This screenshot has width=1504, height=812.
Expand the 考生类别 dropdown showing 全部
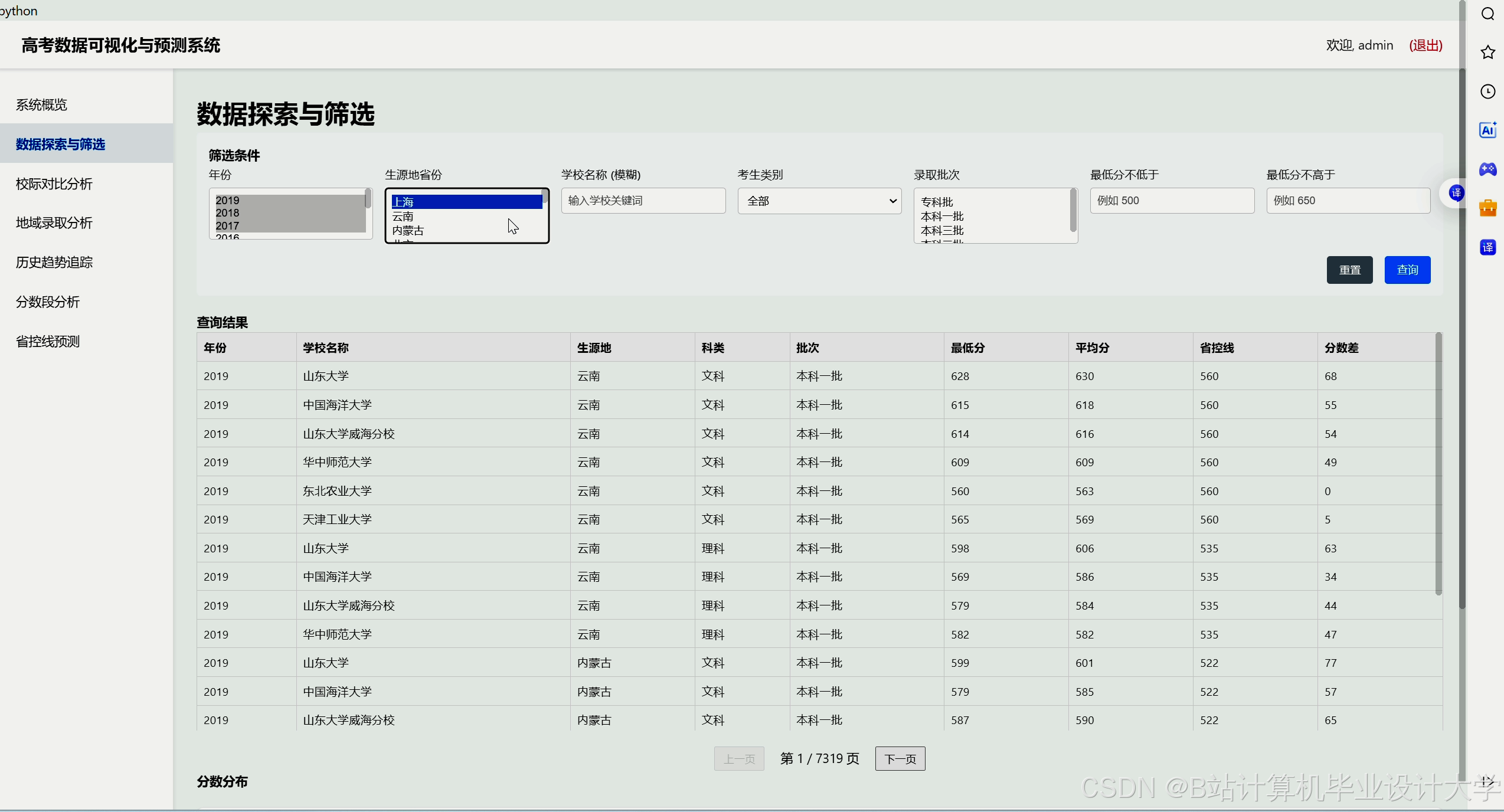pos(819,201)
